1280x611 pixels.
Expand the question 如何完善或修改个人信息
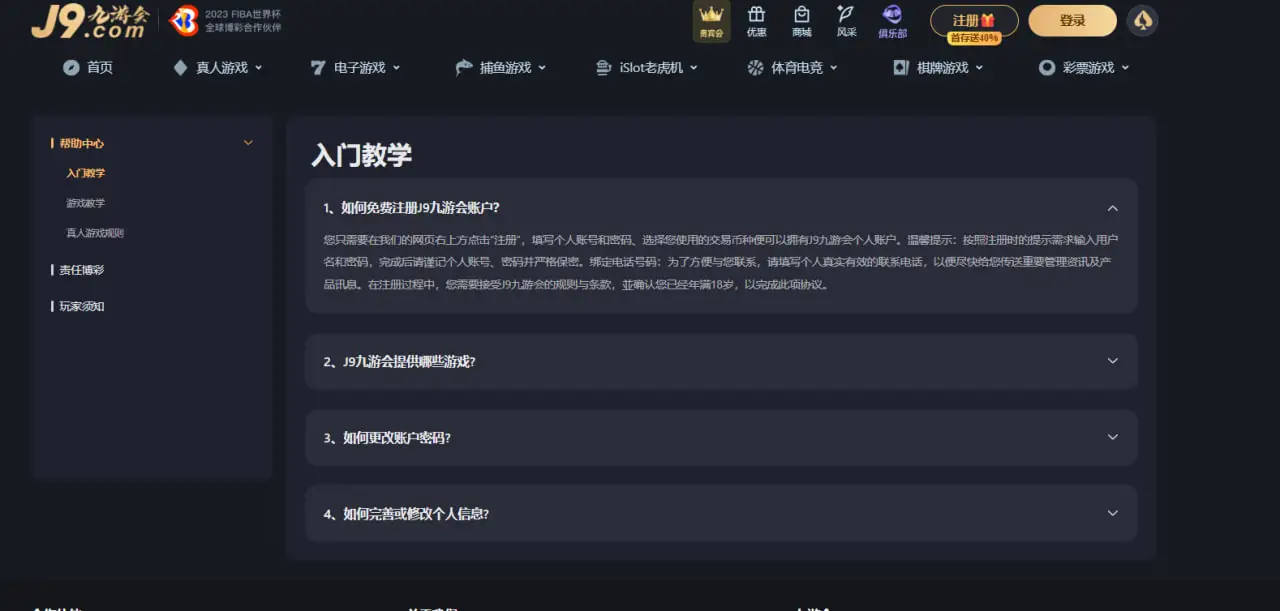[1112, 513]
